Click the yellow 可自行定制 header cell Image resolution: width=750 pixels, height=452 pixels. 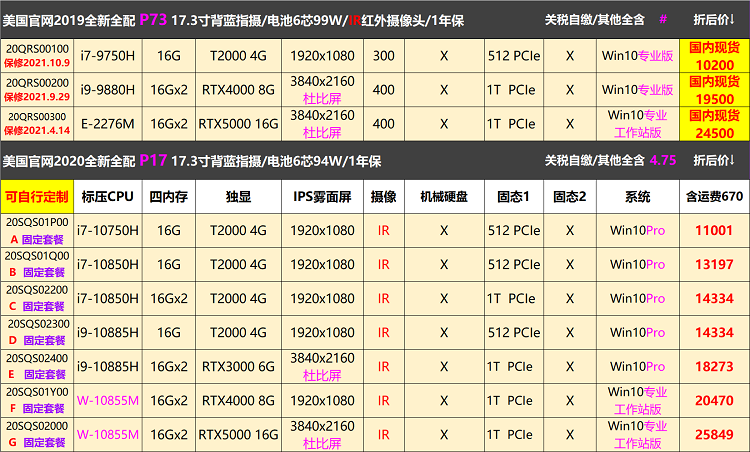point(37,197)
